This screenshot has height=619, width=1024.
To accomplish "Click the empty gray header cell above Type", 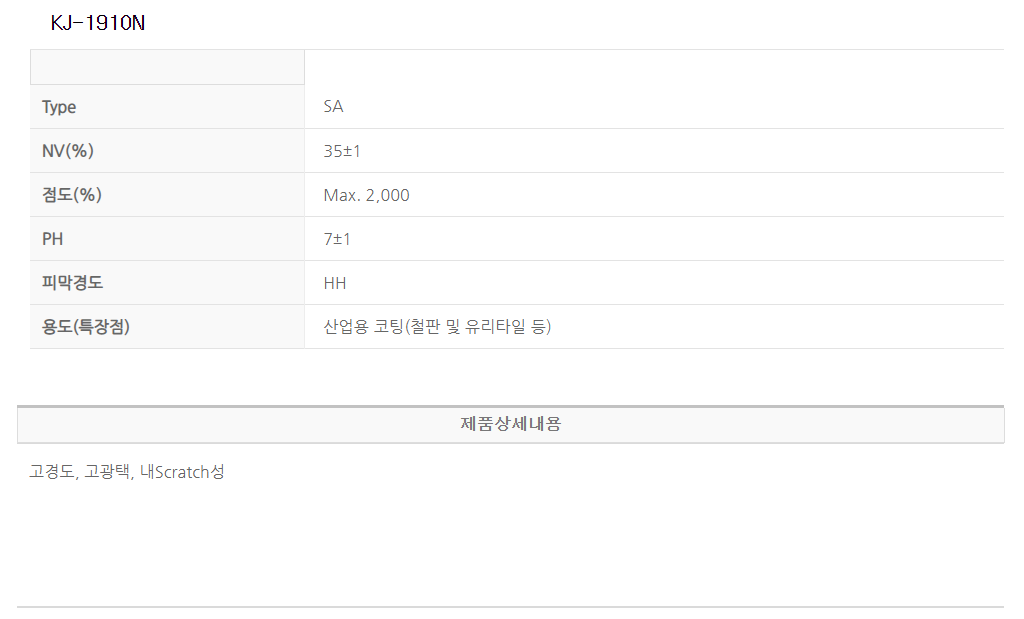I will tap(167, 67).
